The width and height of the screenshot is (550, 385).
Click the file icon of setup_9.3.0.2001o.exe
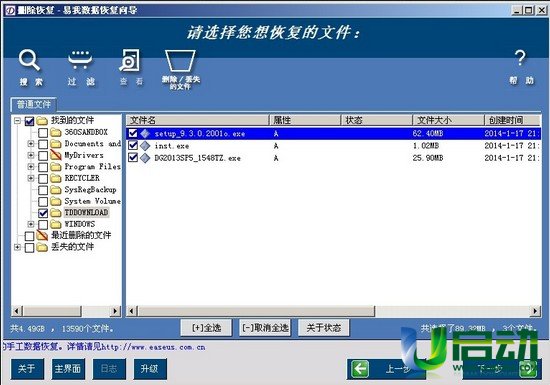(145, 134)
